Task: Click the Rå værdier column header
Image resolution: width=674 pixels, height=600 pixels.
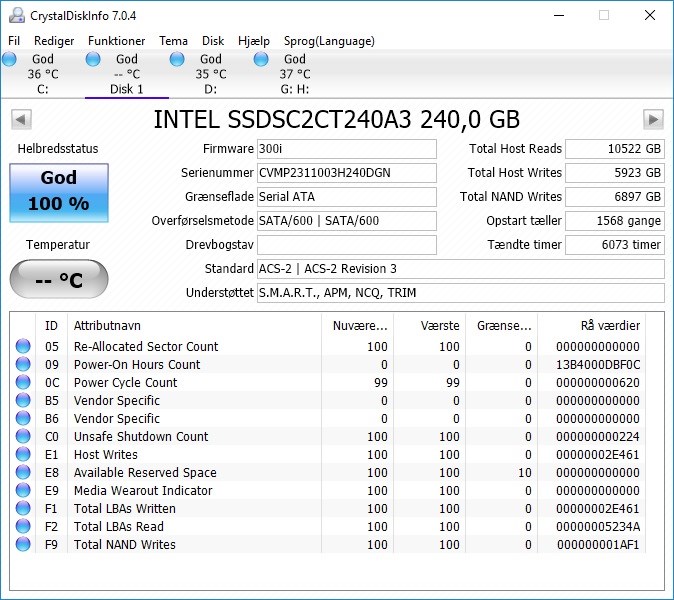Action: click(x=591, y=325)
